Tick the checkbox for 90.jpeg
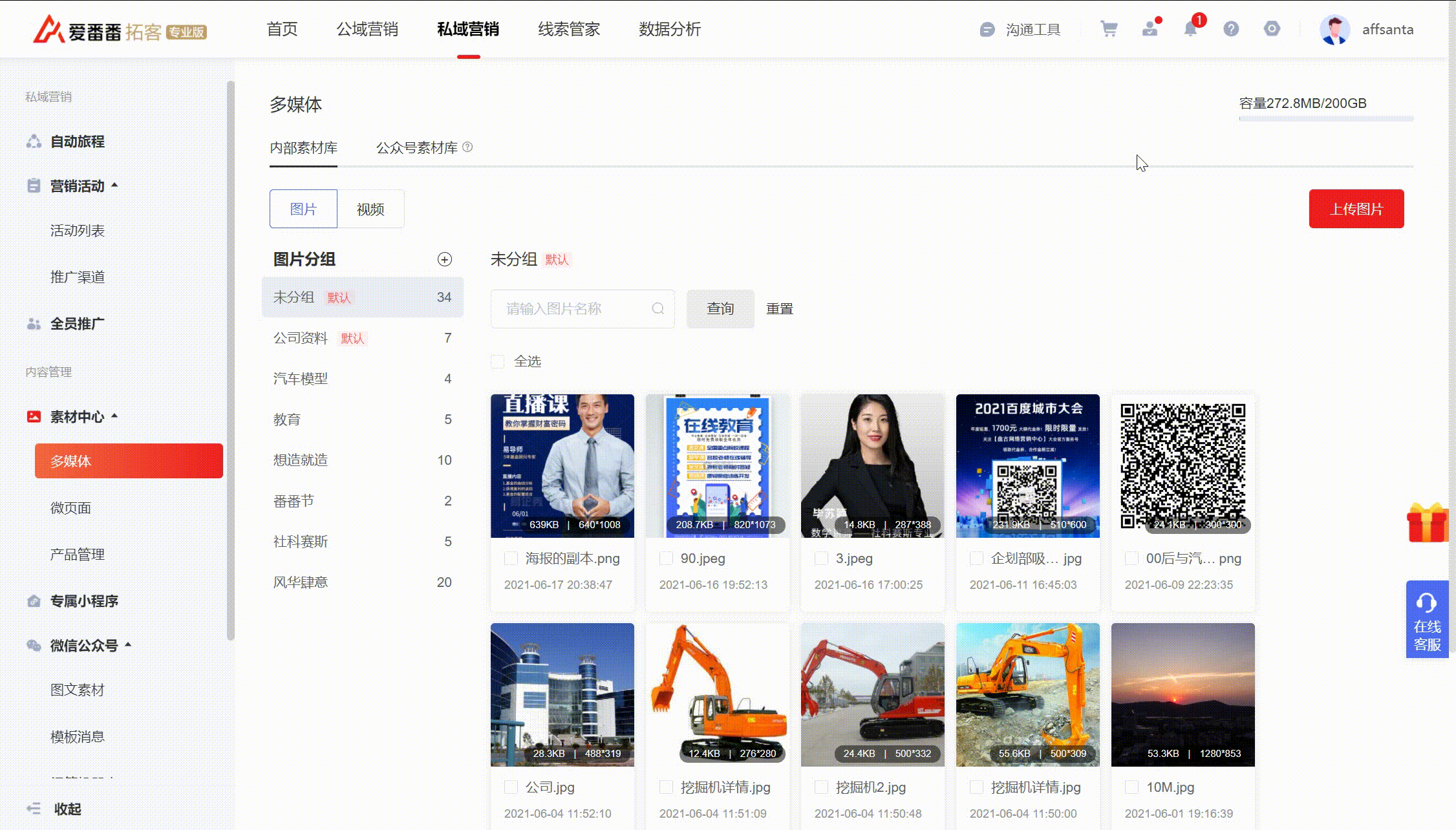1456x830 pixels. coord(666,559)
